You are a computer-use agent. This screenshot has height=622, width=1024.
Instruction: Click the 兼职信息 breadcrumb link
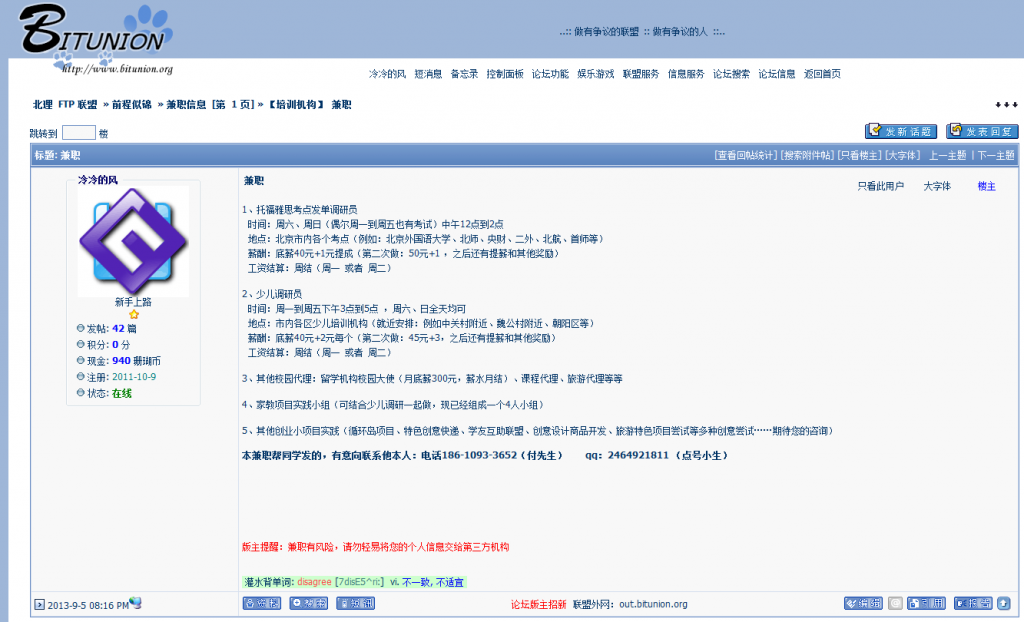pos(186,104)
